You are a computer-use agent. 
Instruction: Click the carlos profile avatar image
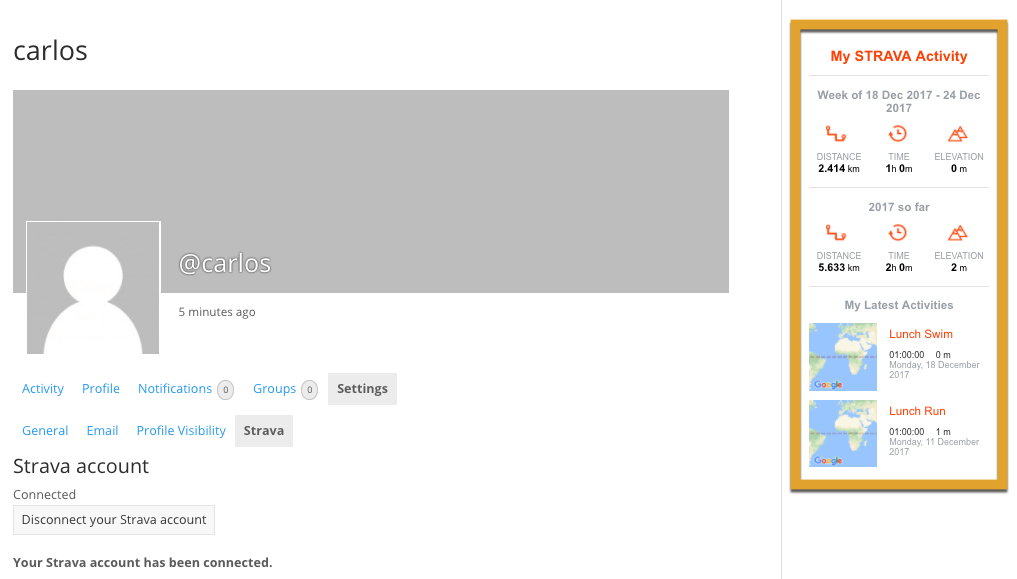[93, 288]
